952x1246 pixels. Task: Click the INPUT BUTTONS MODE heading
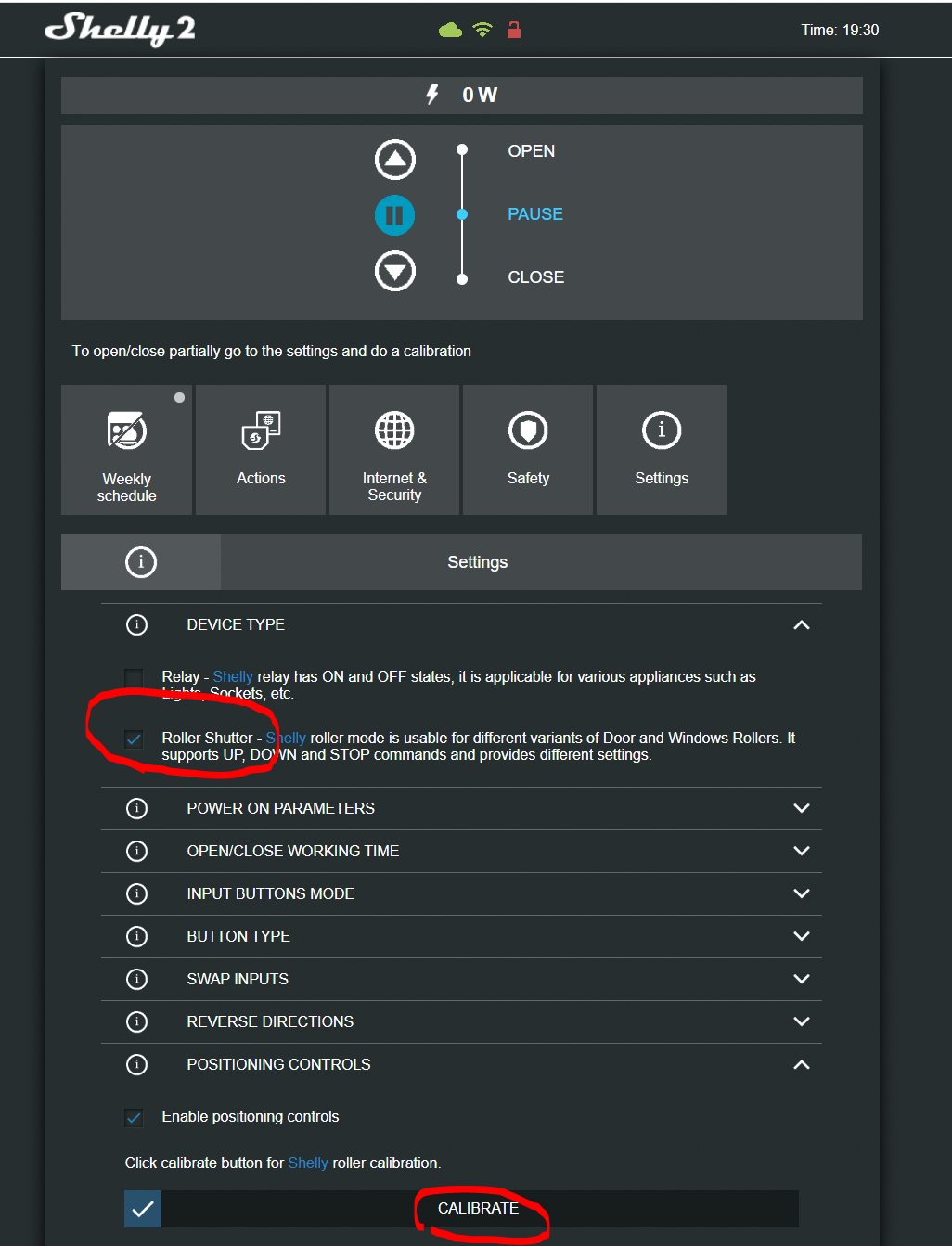271,893
